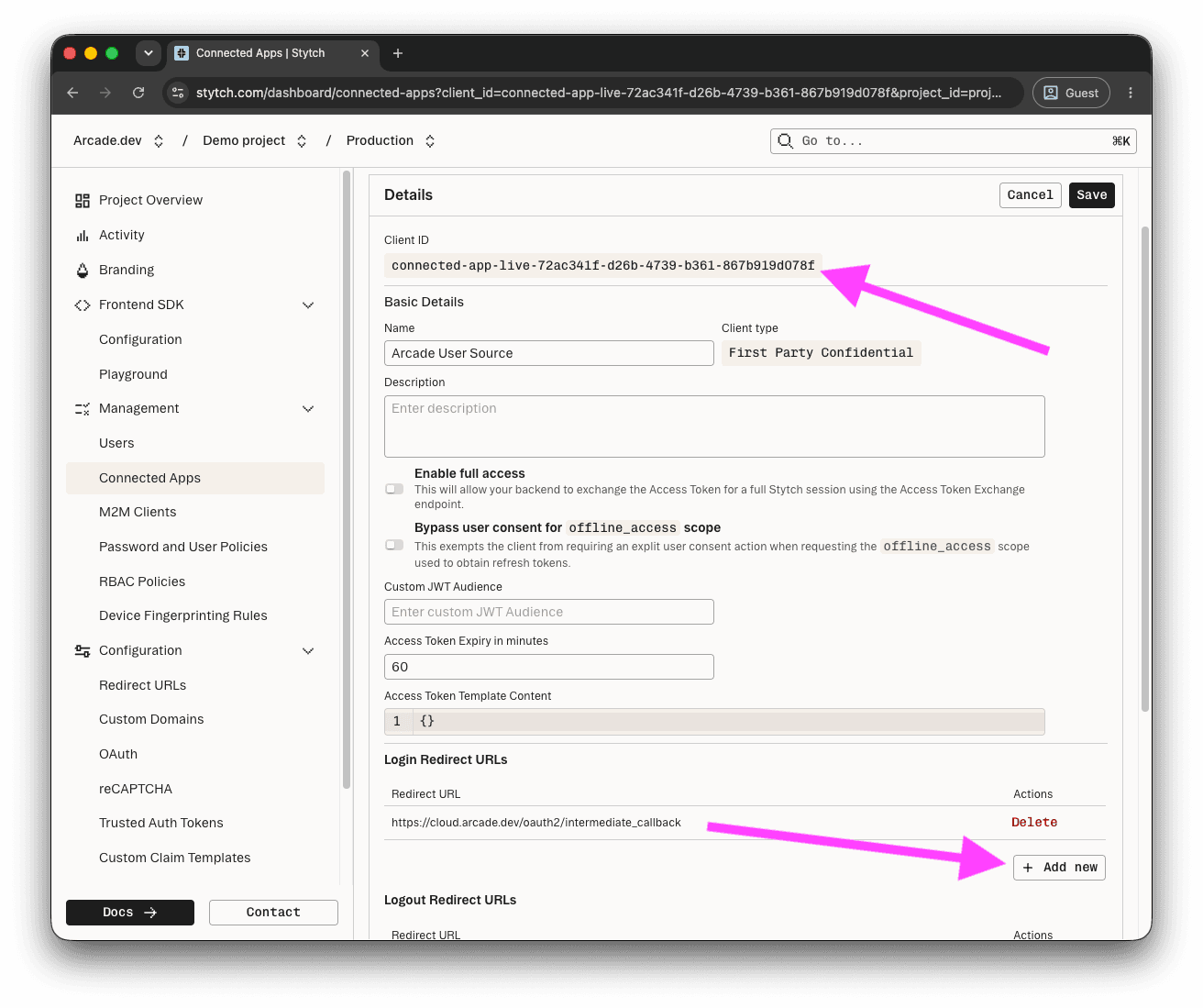Click the First Party Confidential client type
1203x1008 pixels.
pos(822,353)
